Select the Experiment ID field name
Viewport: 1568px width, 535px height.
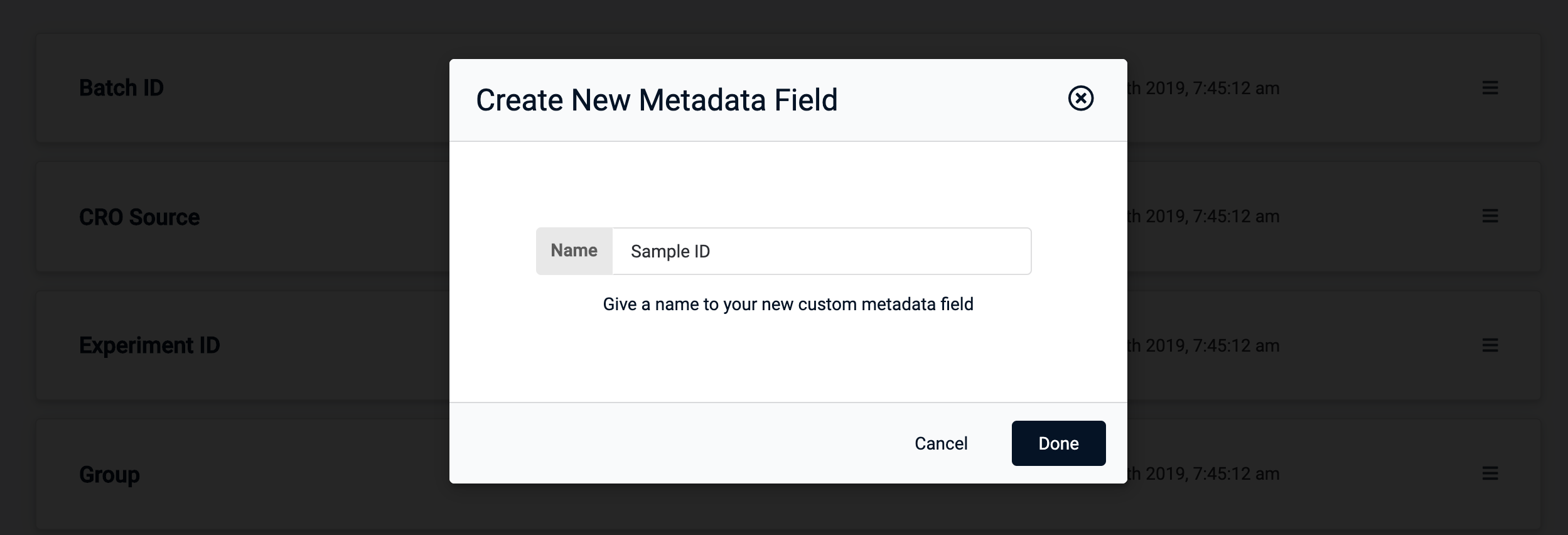tap(149, 345)
